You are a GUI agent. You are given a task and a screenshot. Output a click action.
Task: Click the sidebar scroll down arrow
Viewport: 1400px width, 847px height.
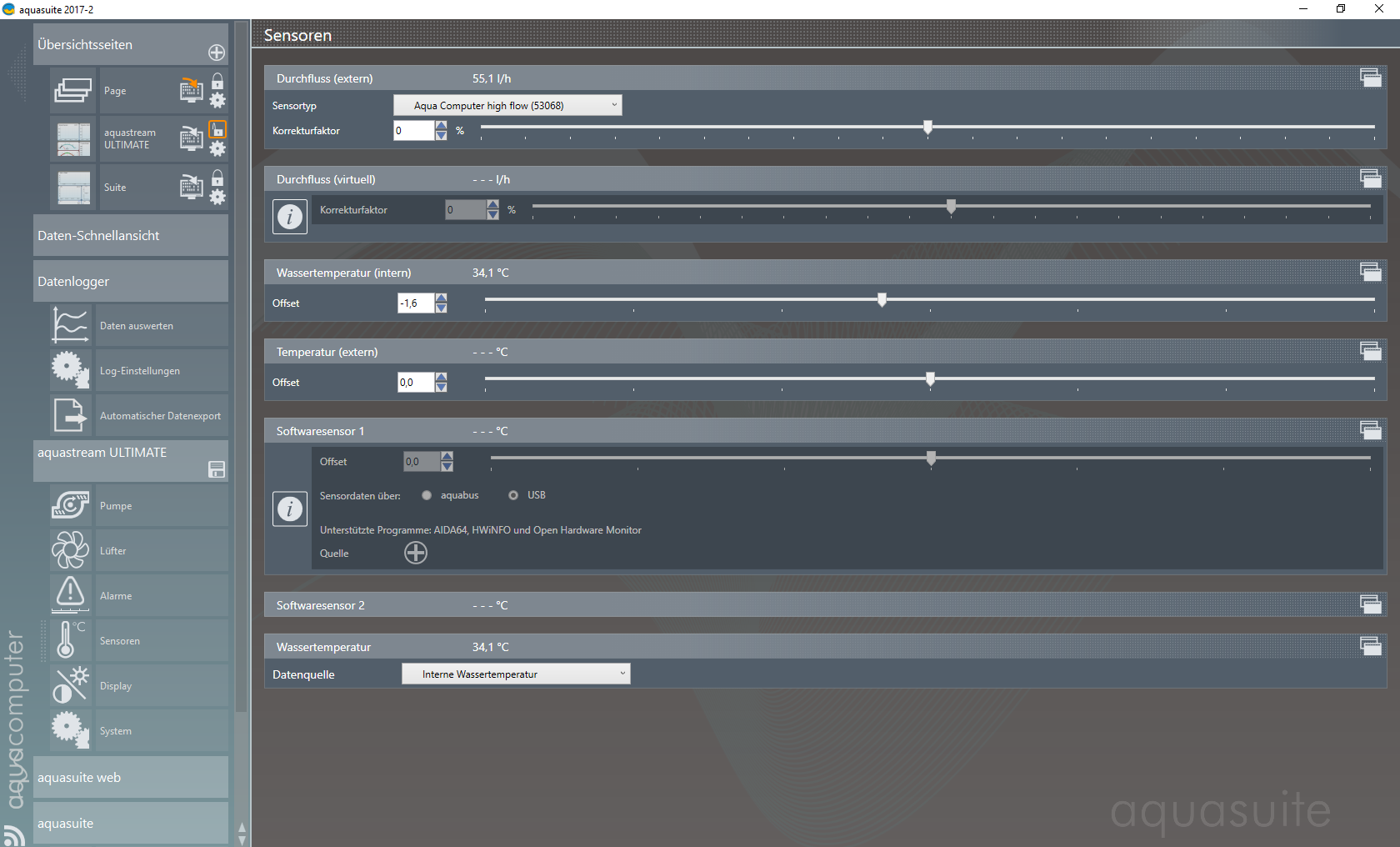coord(242,840)
